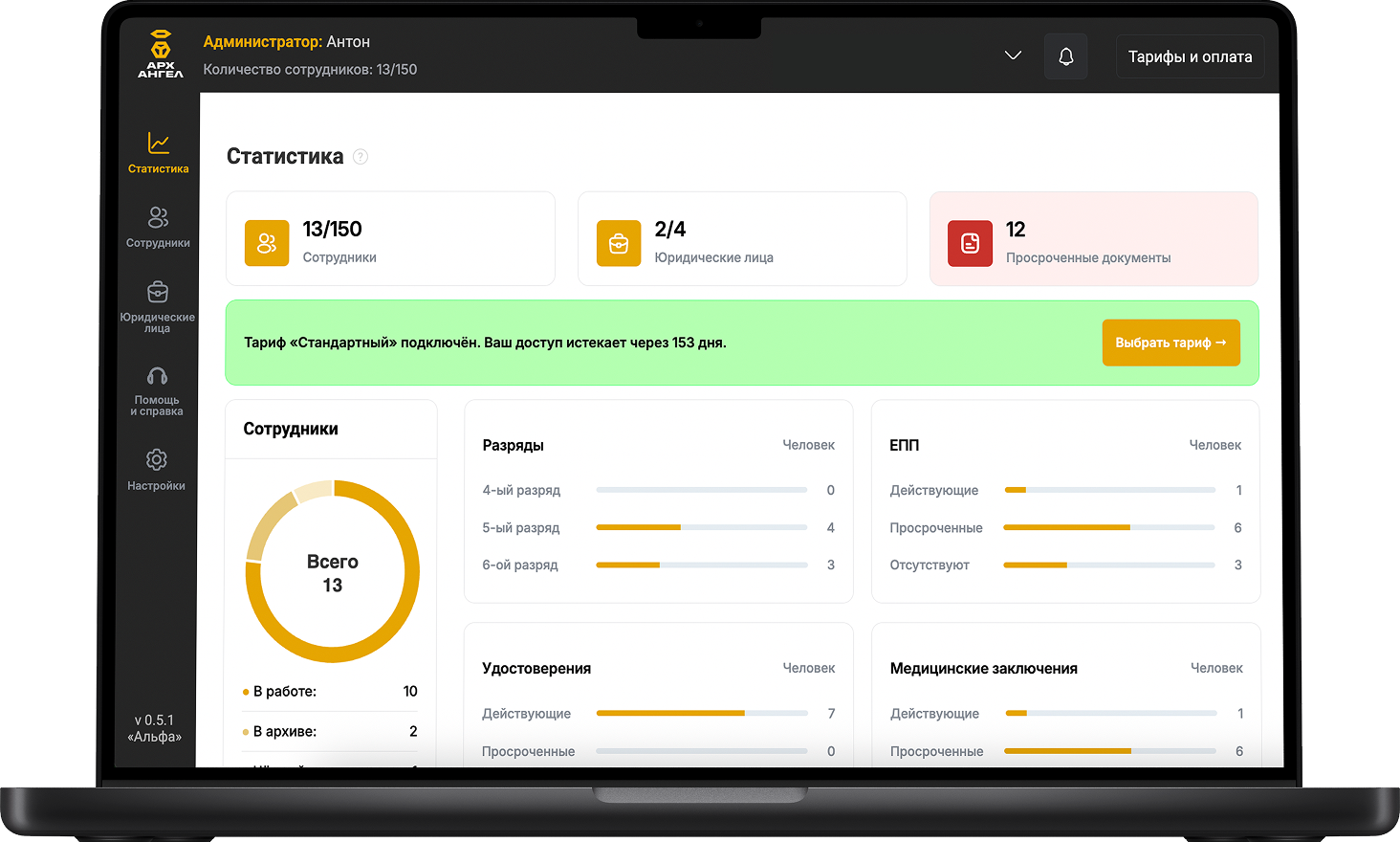Open the Тарифы и оплата button
The width and height of the screenshot is (1400, 842).
[x=1191, y=56]
